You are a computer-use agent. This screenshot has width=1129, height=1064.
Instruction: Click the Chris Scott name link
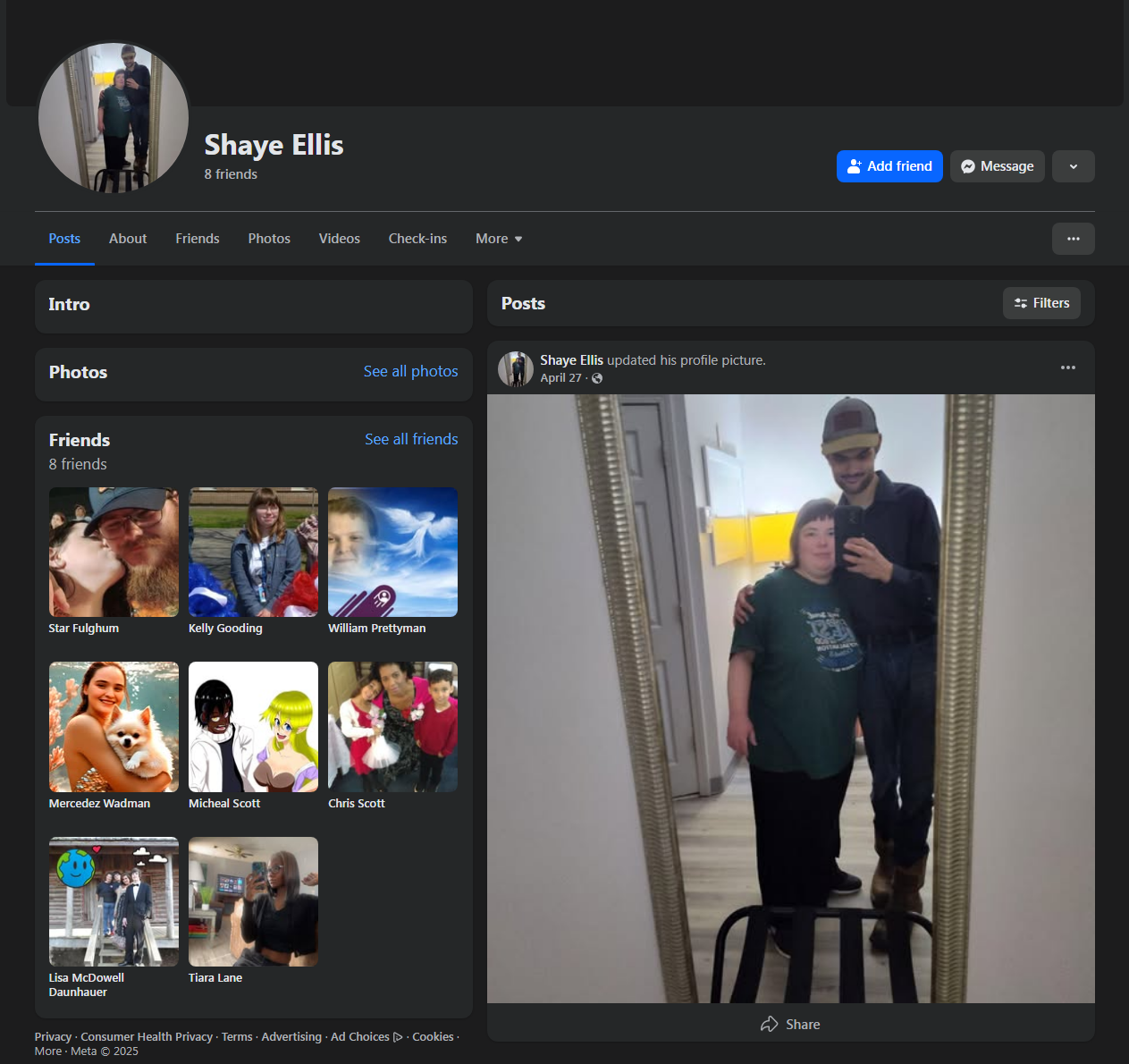click(356, 804)
